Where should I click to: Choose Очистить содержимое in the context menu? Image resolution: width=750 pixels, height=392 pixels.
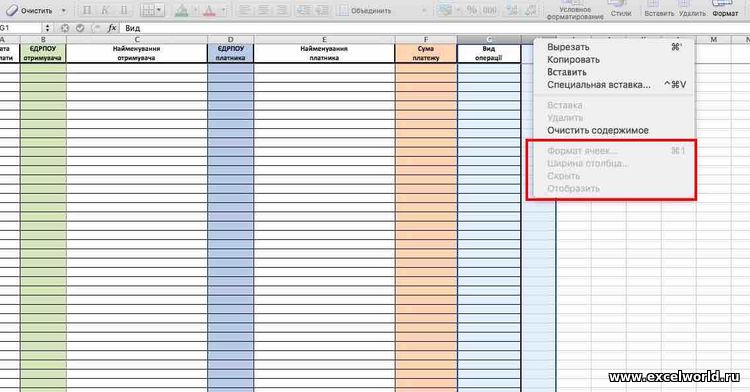598,131
